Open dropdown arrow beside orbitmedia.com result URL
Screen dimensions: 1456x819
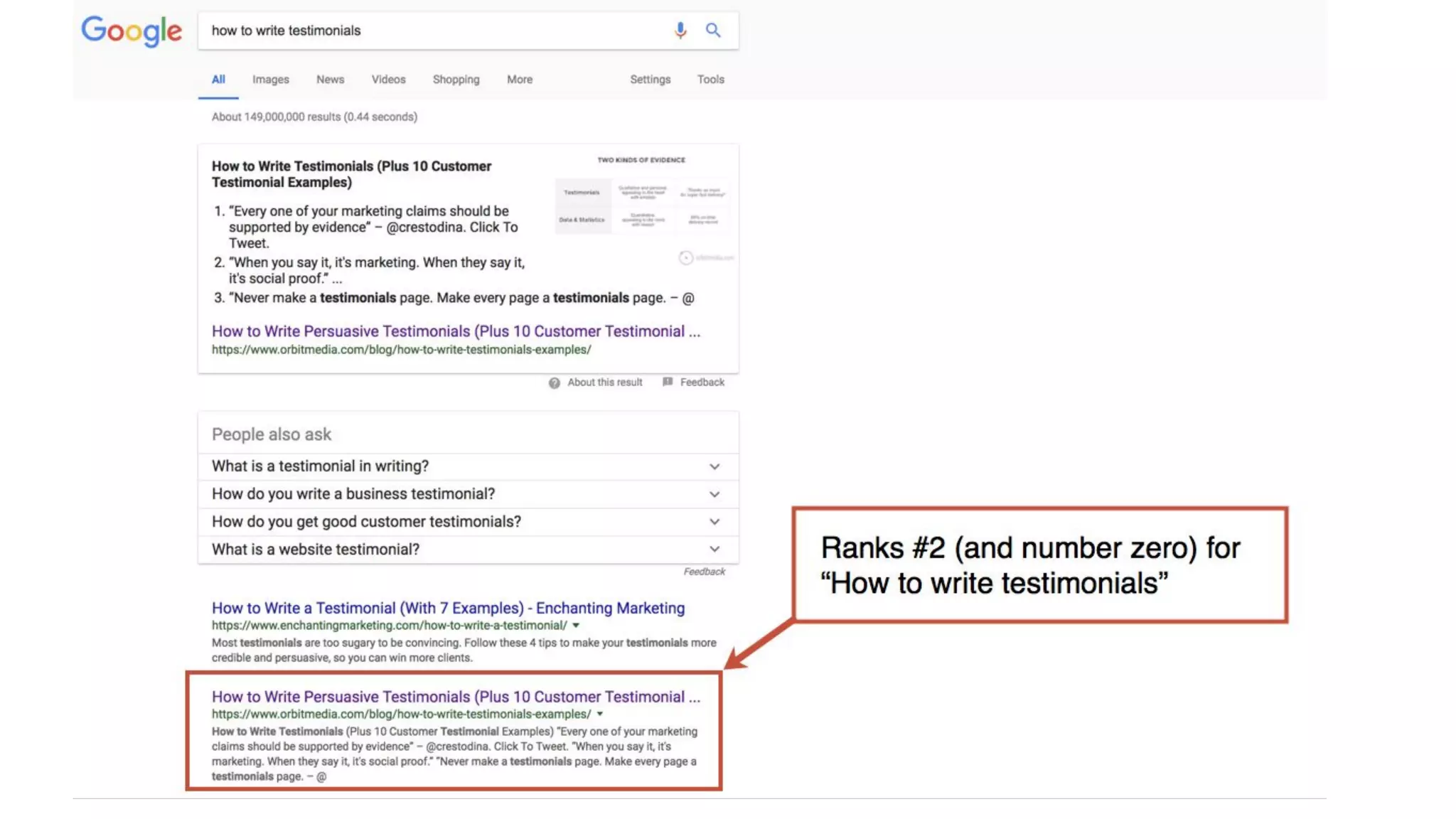599,714
